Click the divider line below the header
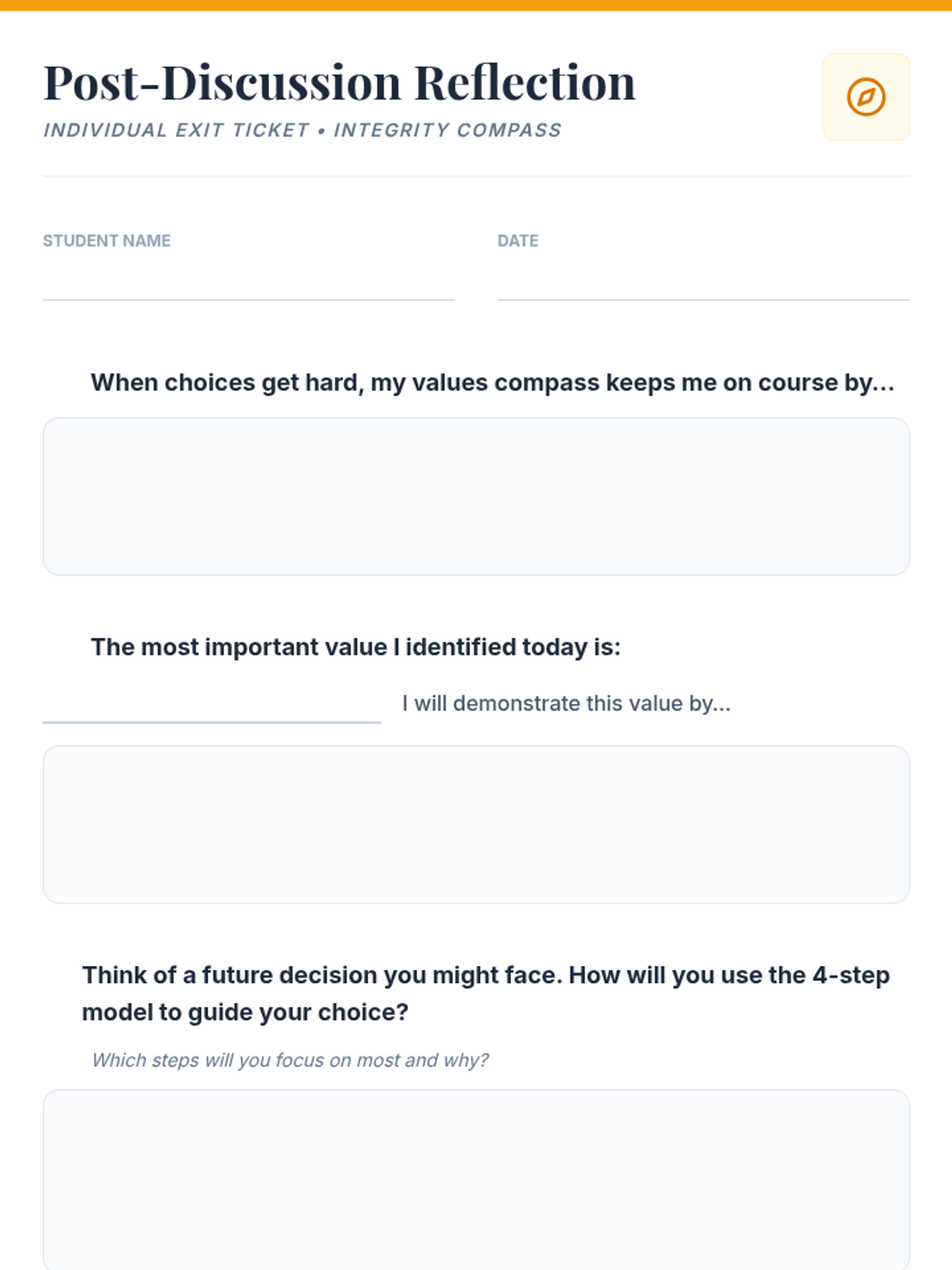This screenshot has width=952, height=1270. tap(476, 176)
